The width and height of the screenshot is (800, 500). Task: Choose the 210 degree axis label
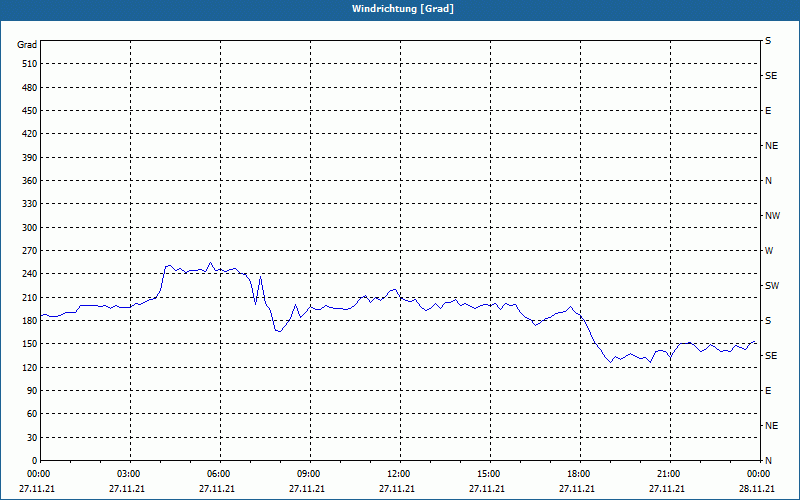pos(29,297)
